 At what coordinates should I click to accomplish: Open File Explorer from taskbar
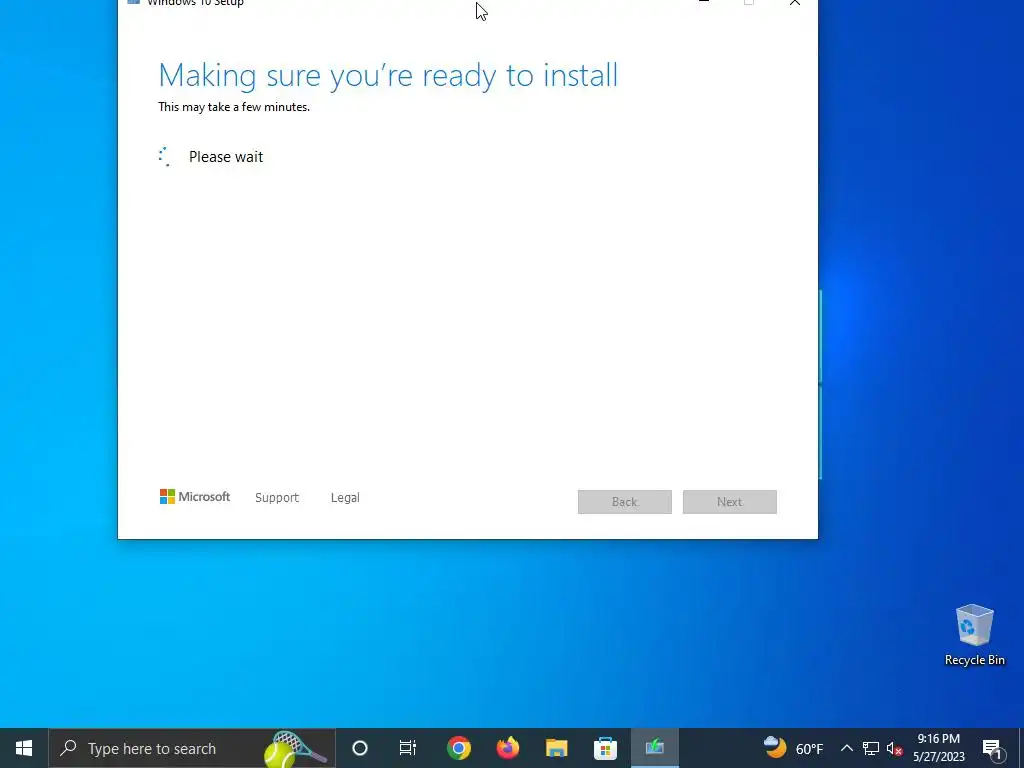pos(556,748)
